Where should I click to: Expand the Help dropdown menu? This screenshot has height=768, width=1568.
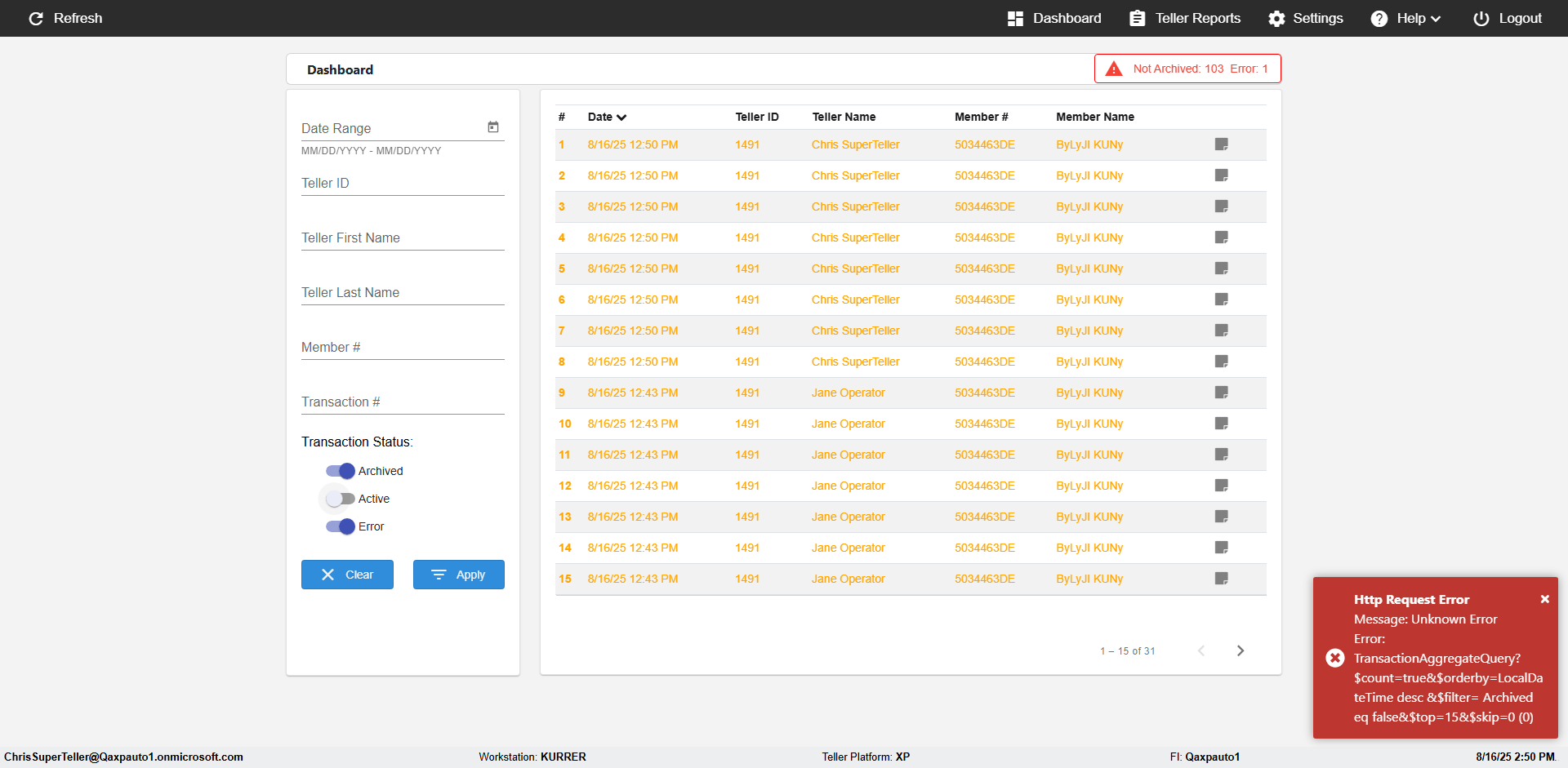point(1405,18)
